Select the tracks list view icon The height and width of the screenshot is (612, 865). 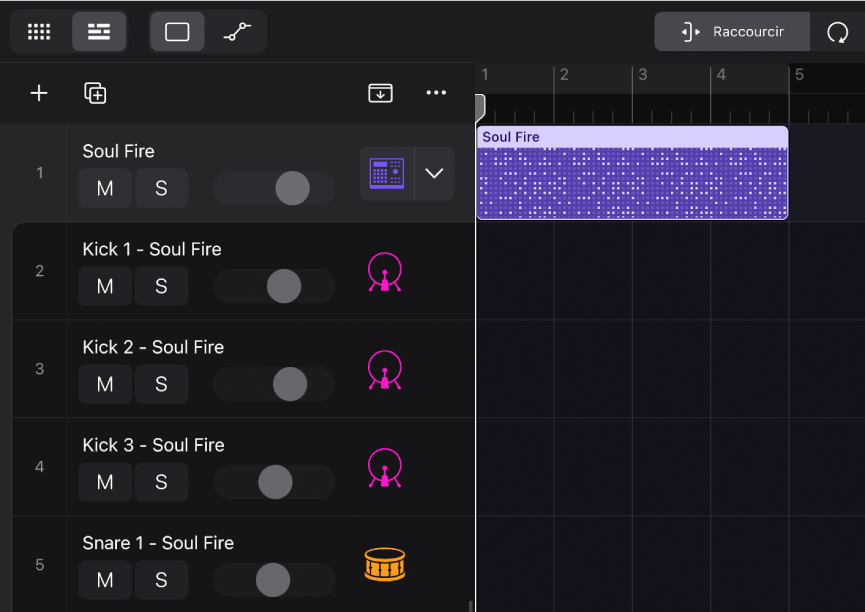[99, 31]
